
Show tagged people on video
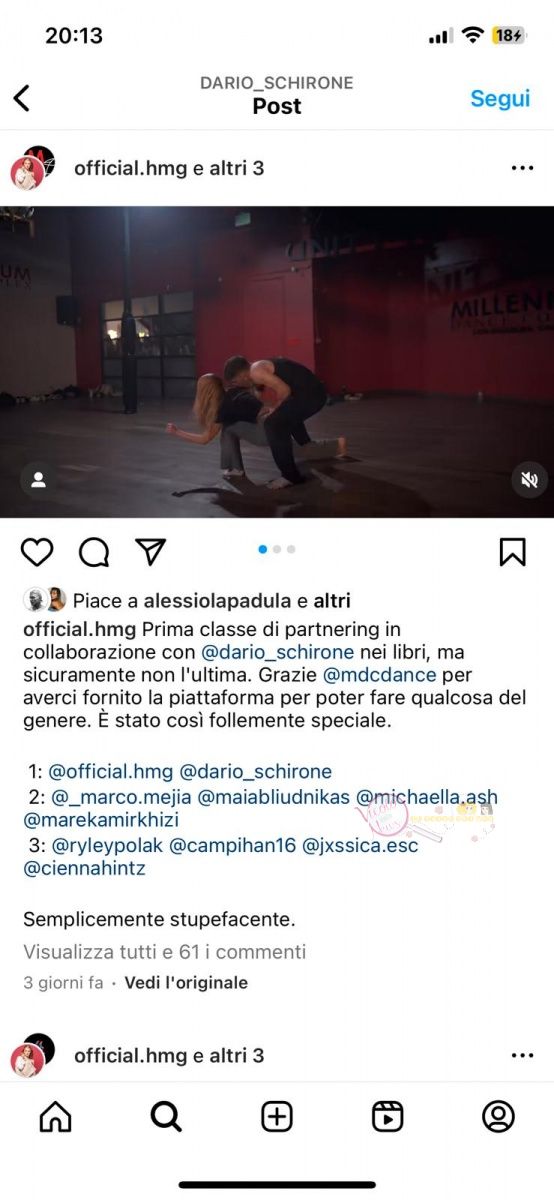tap(38, 480)
